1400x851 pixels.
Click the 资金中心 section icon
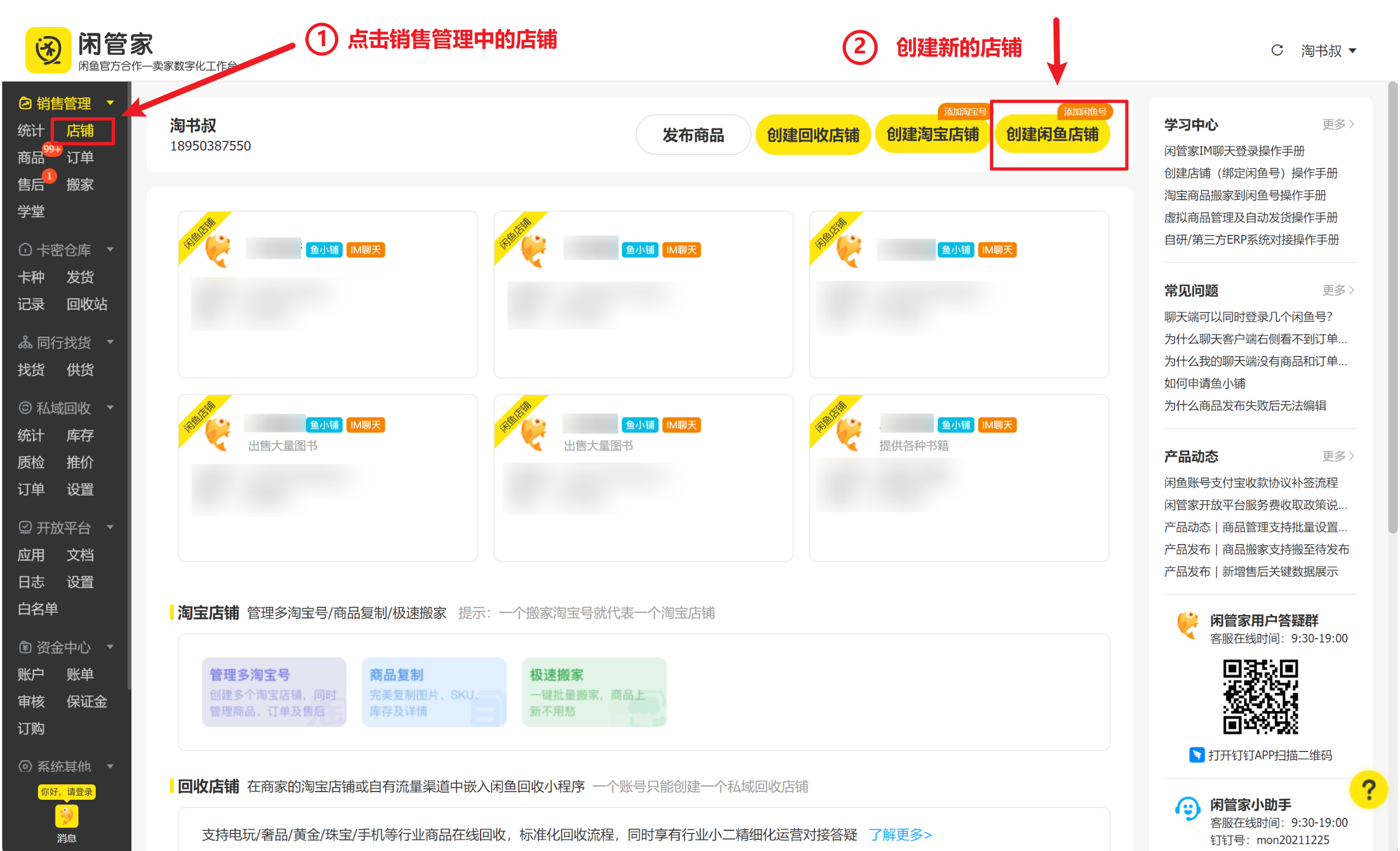click(x=25, y=647)
